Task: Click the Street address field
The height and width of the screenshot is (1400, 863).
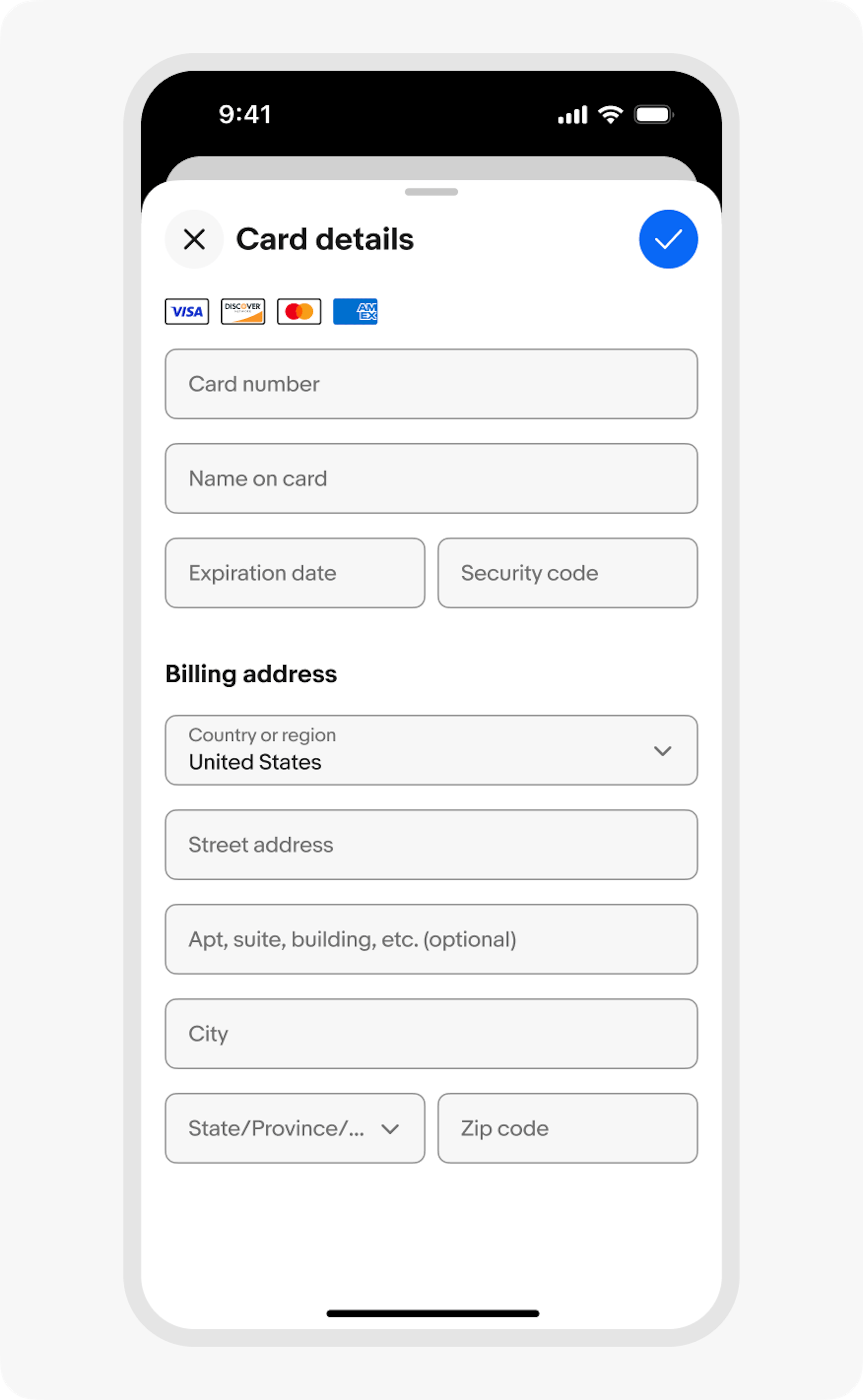Action: (431, 845)
